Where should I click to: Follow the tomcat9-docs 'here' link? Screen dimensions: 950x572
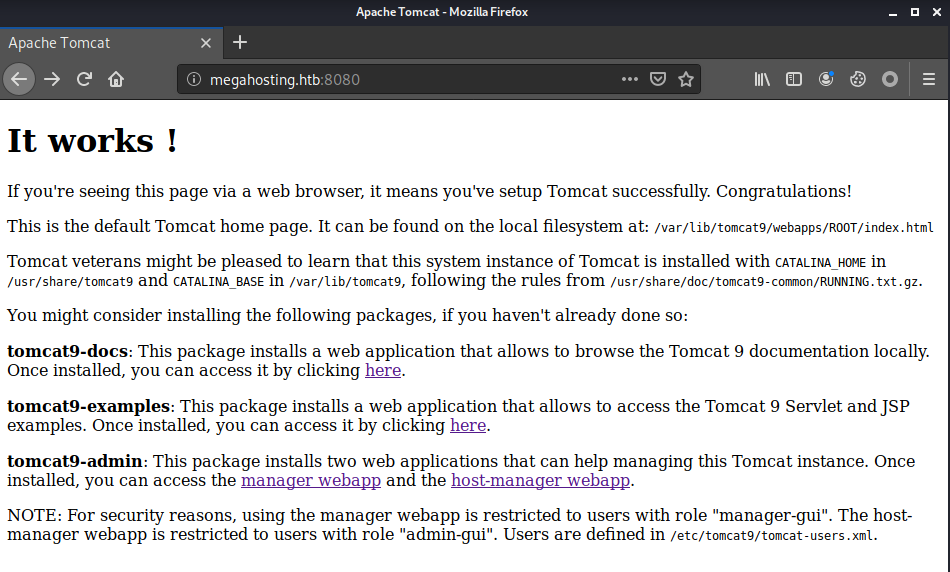point(383,370)
